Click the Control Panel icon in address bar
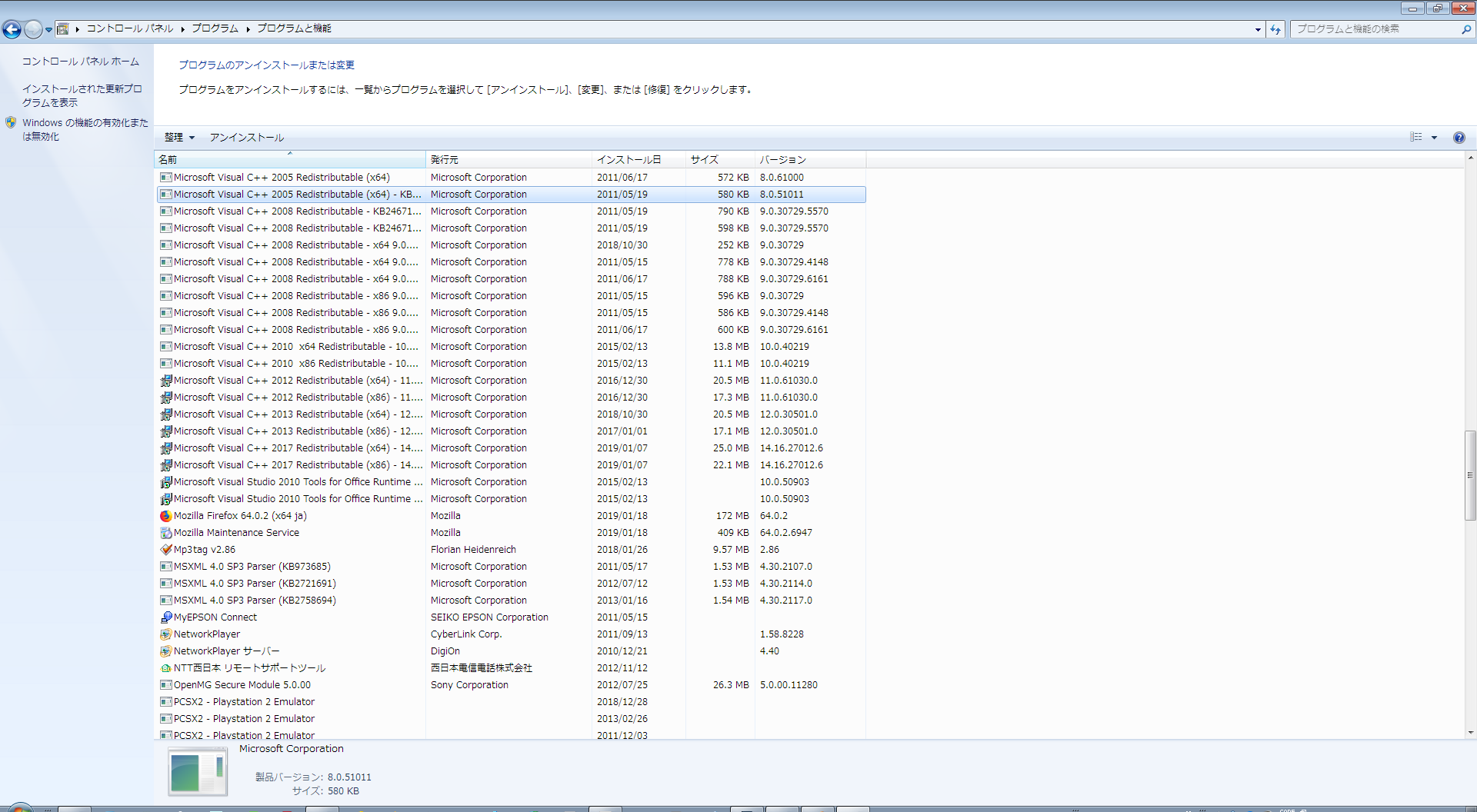The width and height of the screenshot is (1477, 812). point(63,28)
